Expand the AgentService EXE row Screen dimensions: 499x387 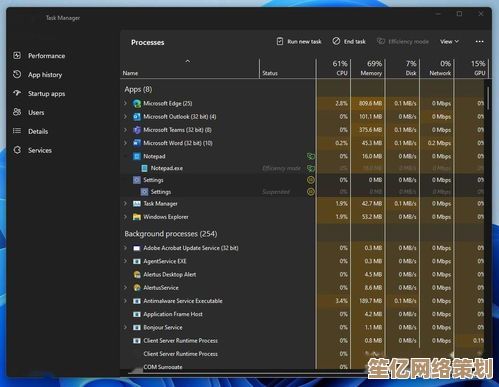[x=125, y=261]
